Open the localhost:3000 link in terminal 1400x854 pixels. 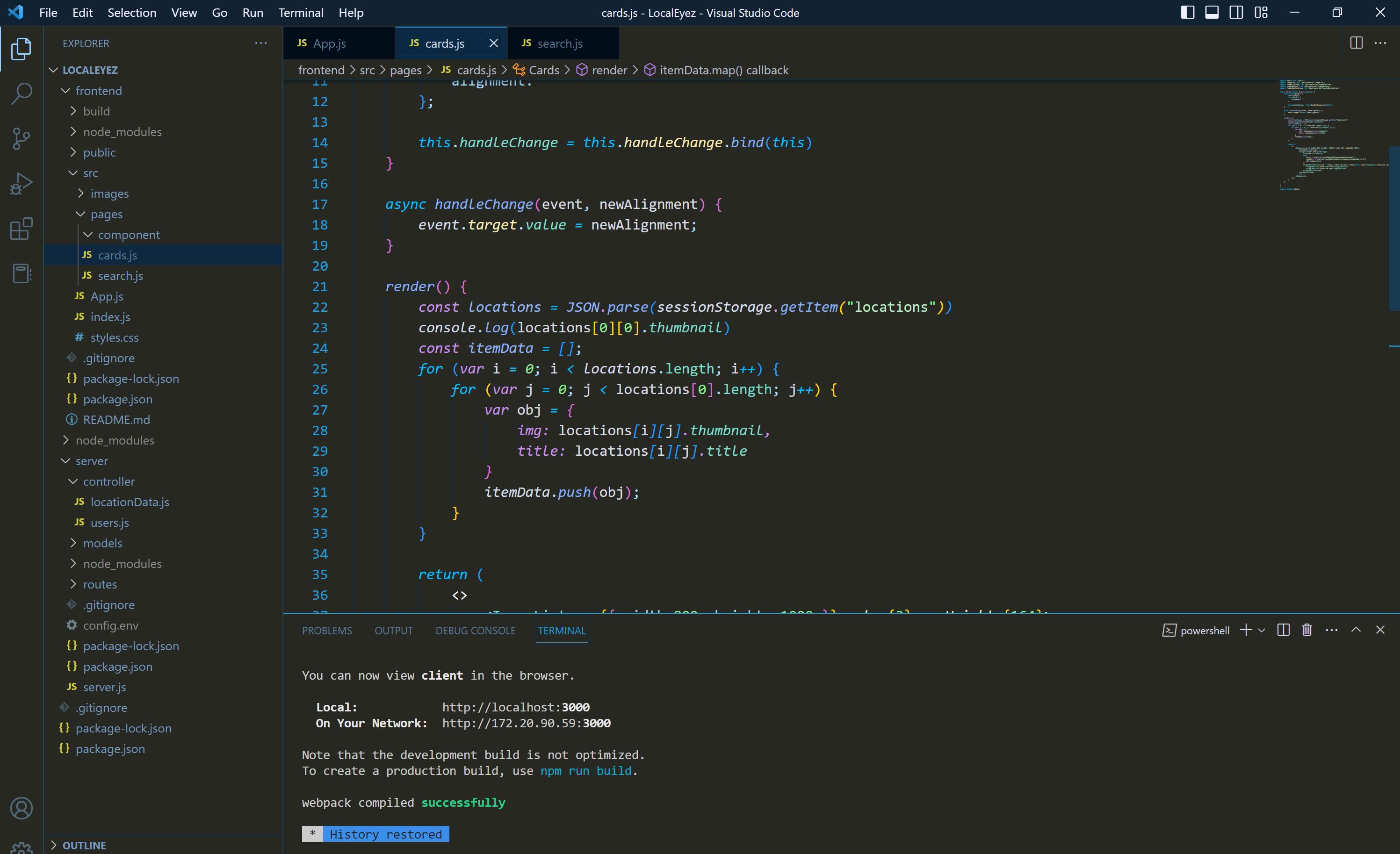coord(515,707)
